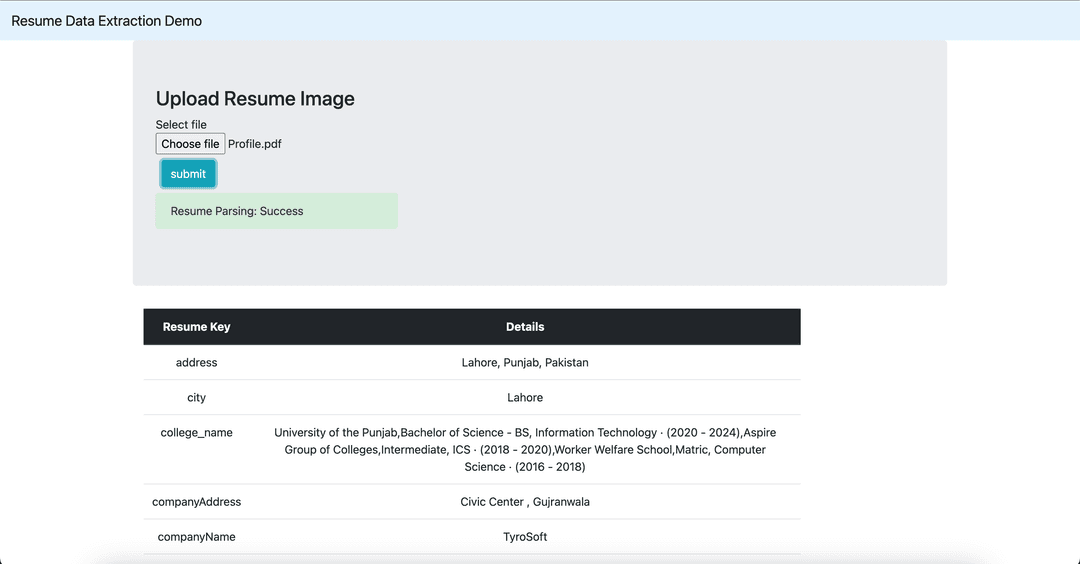Click the Upload Resume Image heading
The image size is (1080, 564).
click(255, 98)
